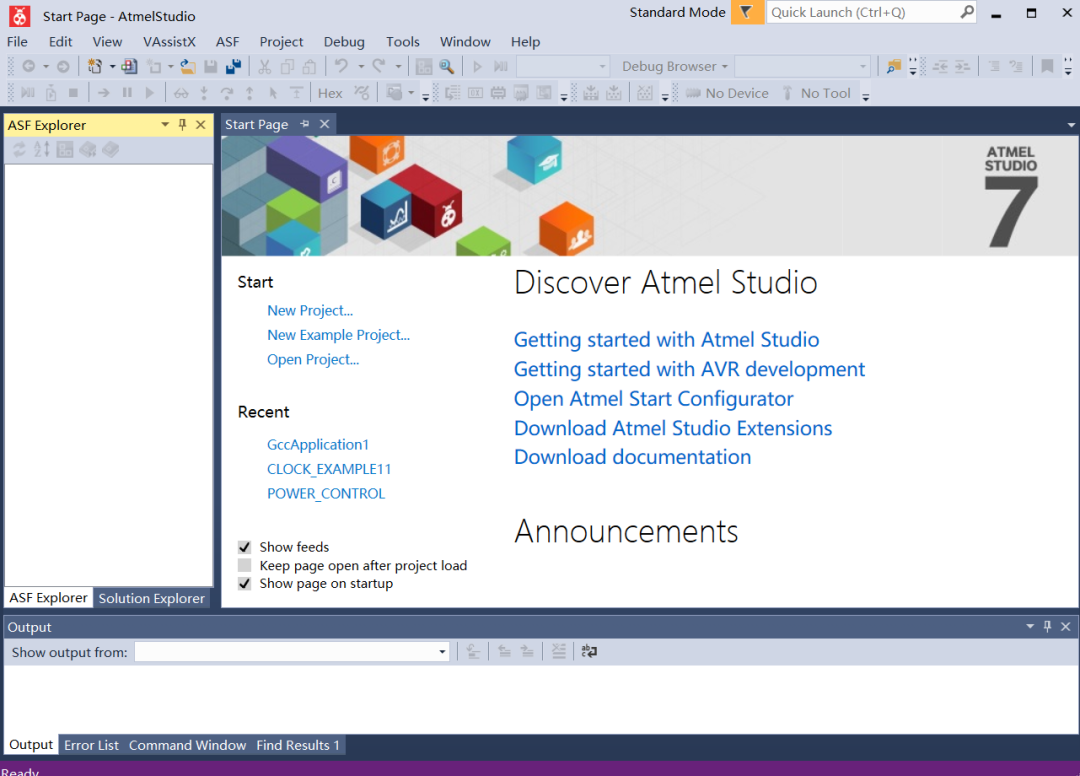Click the Toggle Word Wrap icon in Output
Screen dimensions: 1080x776
click(589, 651)
